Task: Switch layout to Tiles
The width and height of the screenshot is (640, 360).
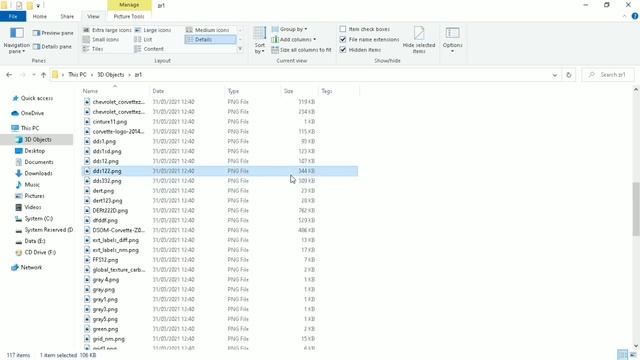Action: (93, 49)
